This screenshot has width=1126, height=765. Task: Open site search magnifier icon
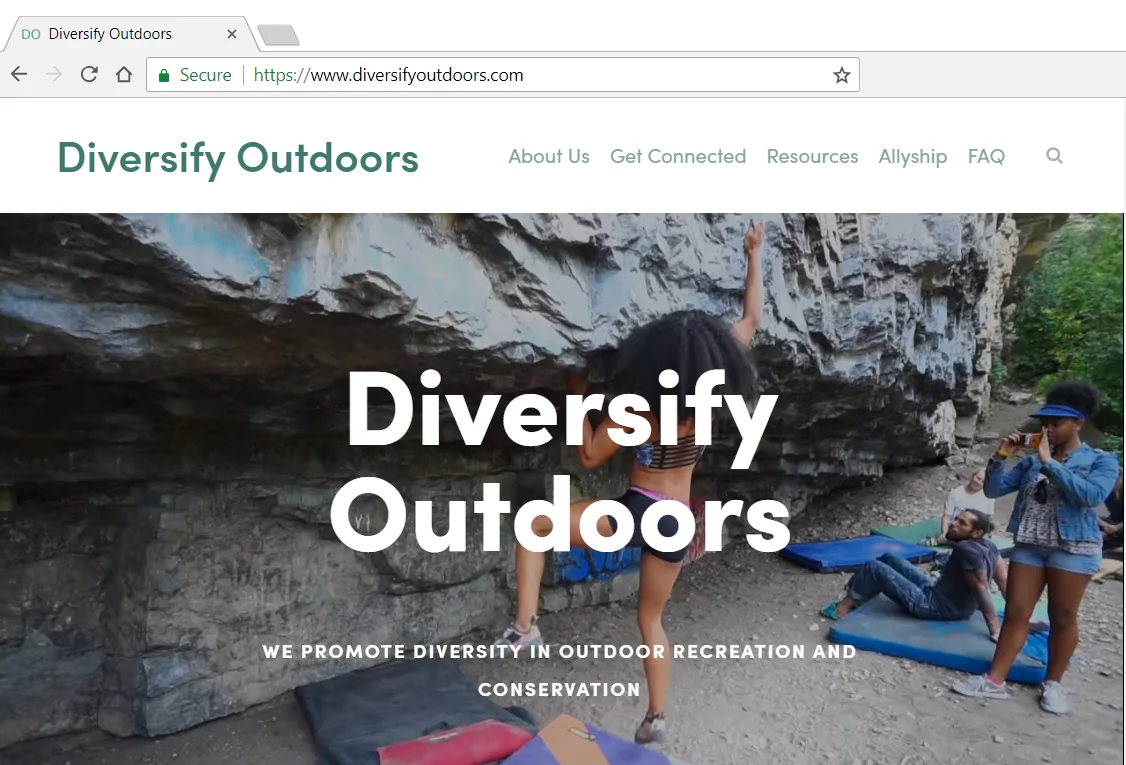coord(1054,155)
